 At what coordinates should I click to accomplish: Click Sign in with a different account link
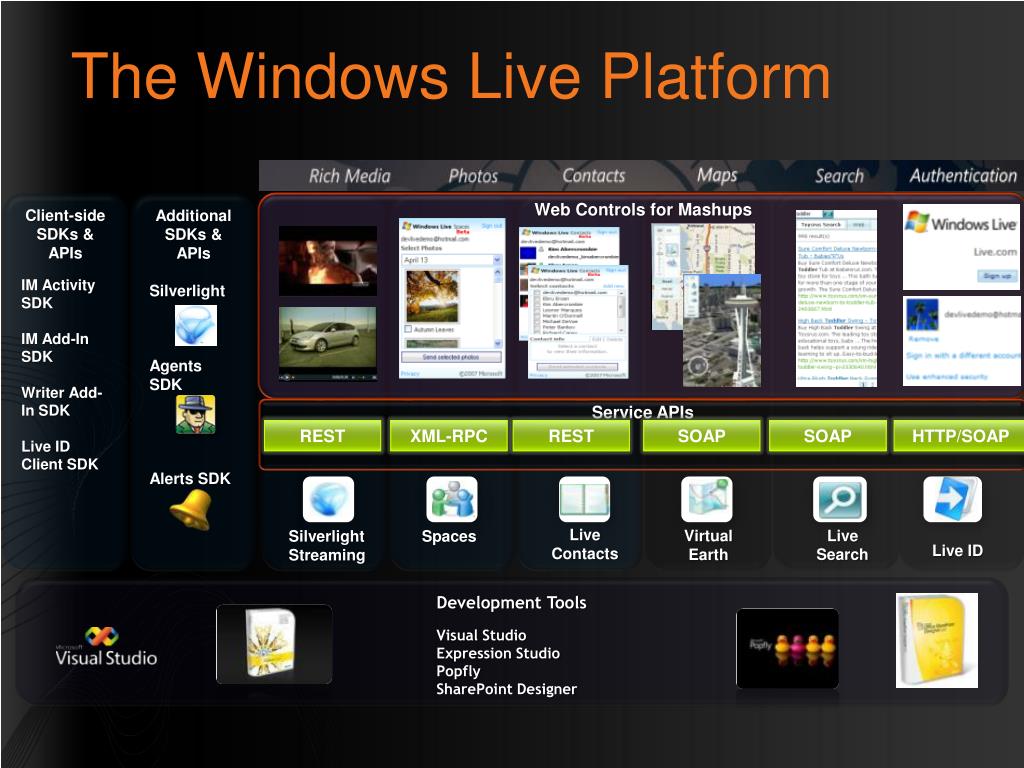click(x=963, y=356)
